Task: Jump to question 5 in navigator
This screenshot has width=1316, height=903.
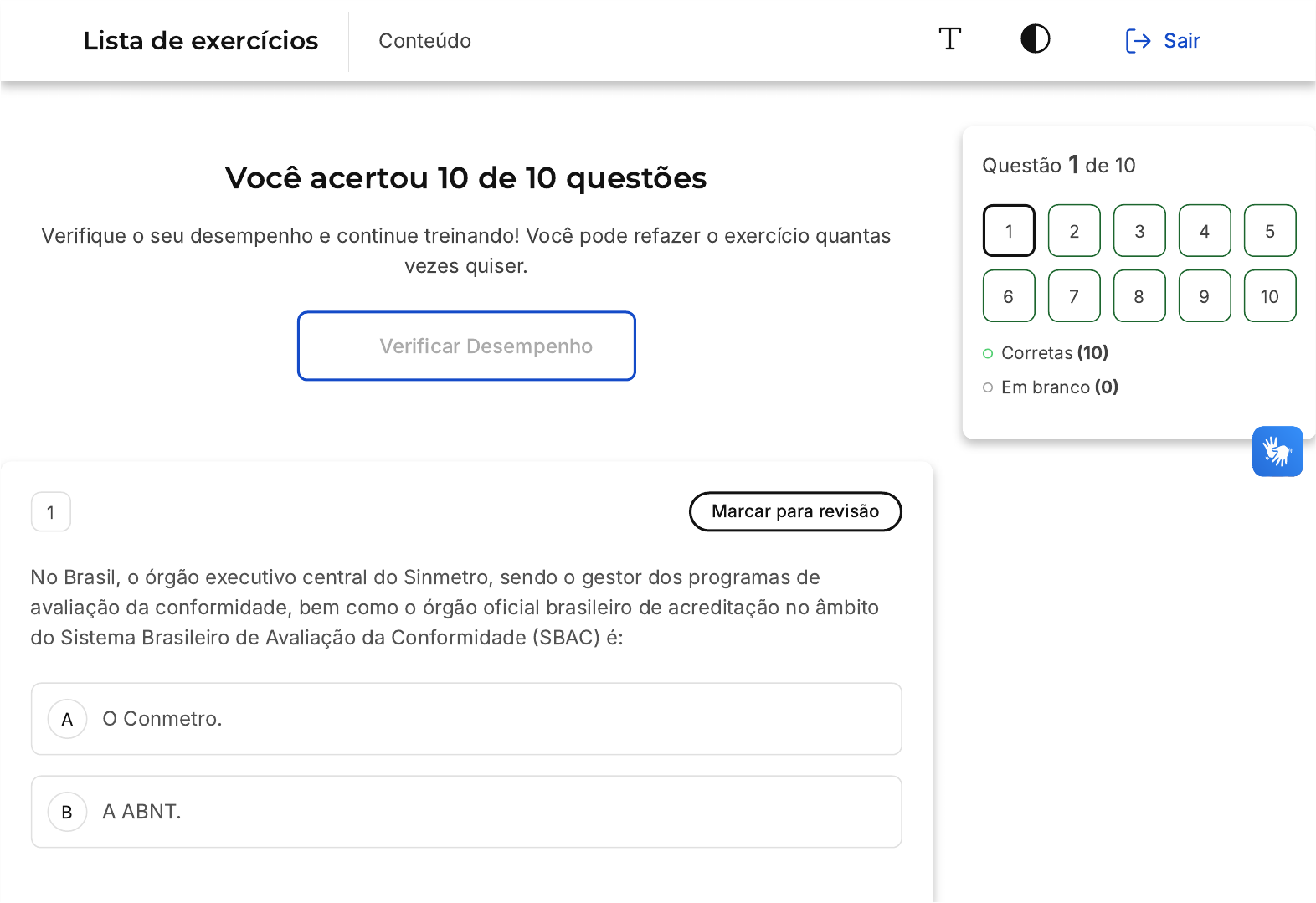Action: pyautogui.click(x=1270, y=231)
